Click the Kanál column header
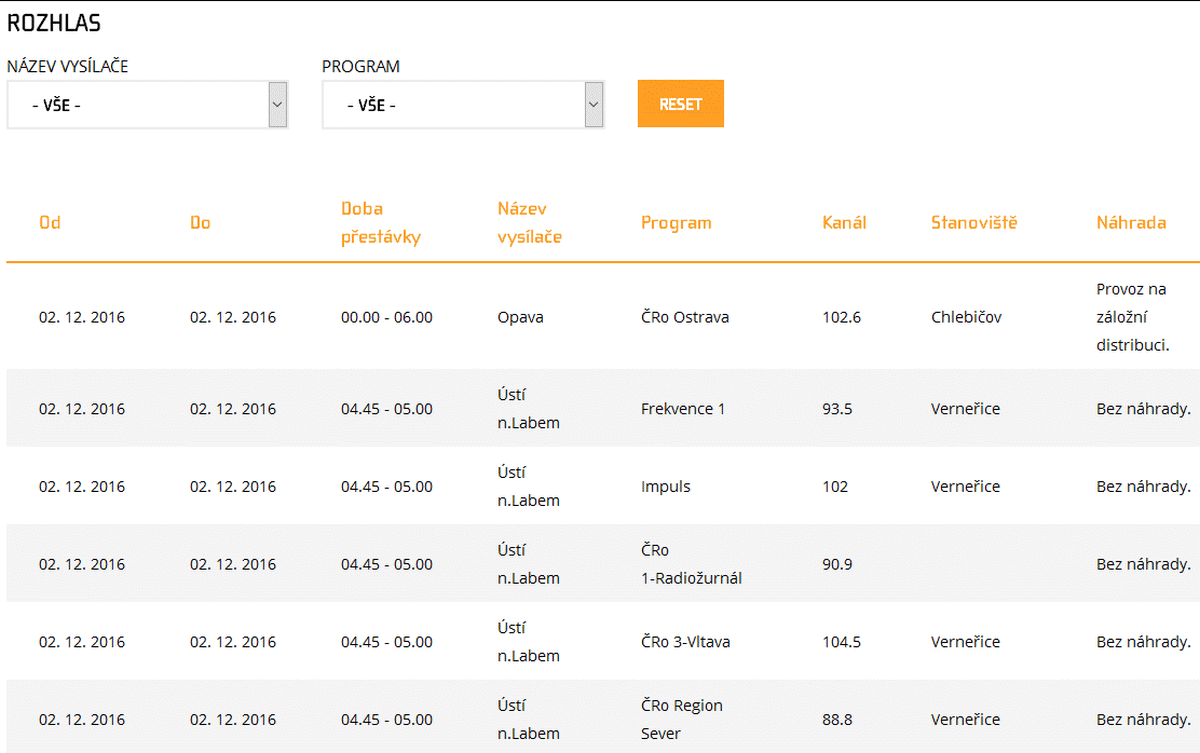Viewport: 1200px width, 753px height. pos(844,223)
